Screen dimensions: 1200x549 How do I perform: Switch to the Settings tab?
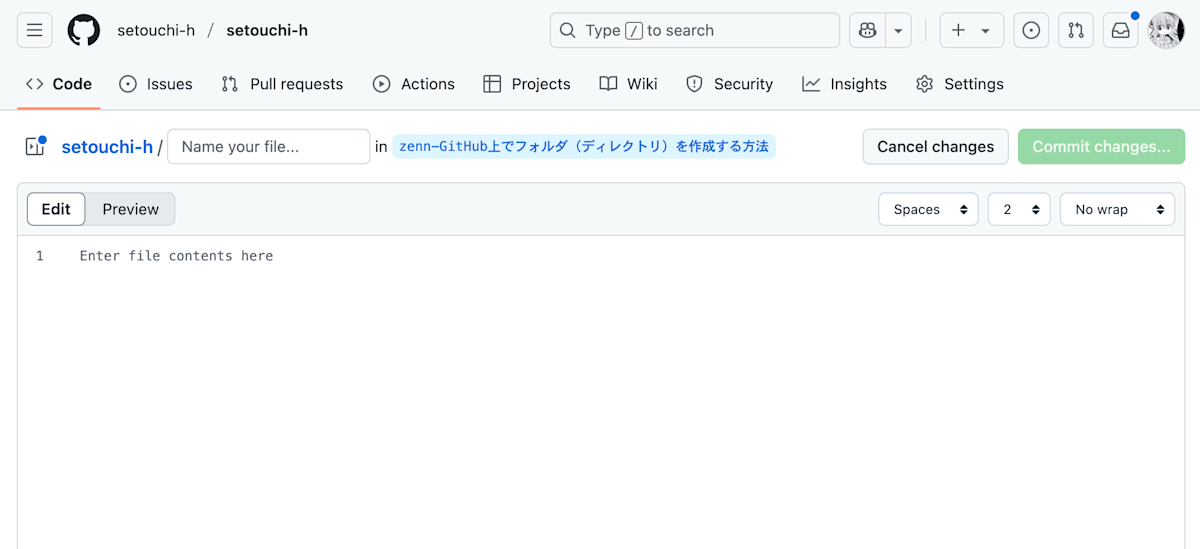pyautogui.click(x=960, y=84)
